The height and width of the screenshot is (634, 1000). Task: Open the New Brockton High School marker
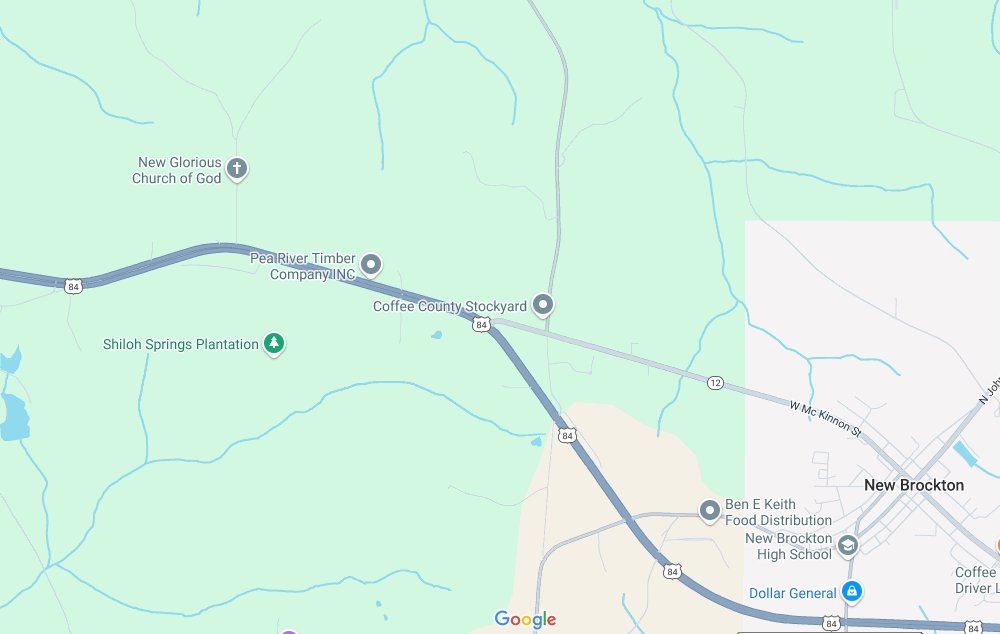[848, 546]
